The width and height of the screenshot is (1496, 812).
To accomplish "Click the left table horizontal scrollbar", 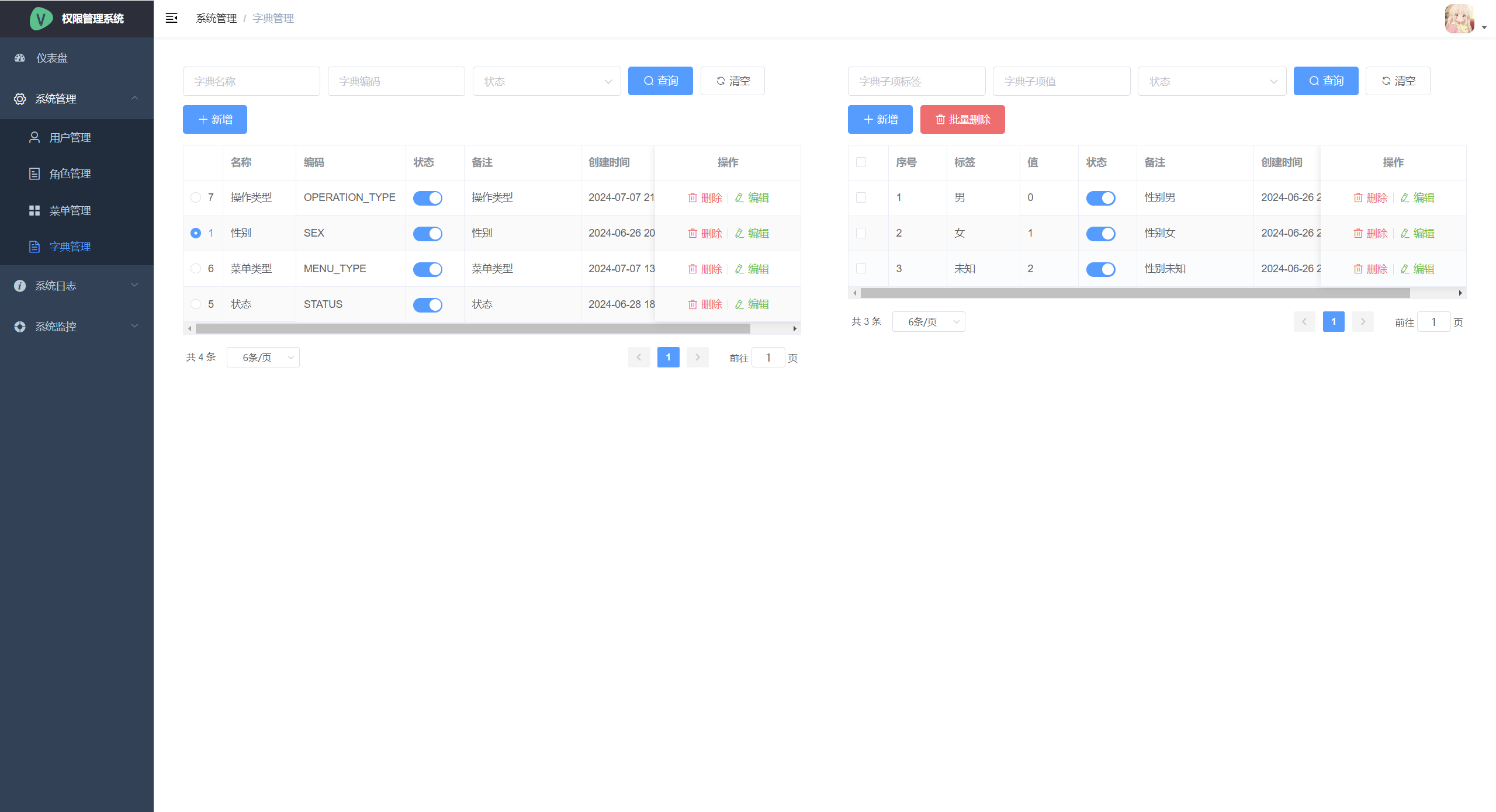I will pyautogui.click(x=472, y=329).
